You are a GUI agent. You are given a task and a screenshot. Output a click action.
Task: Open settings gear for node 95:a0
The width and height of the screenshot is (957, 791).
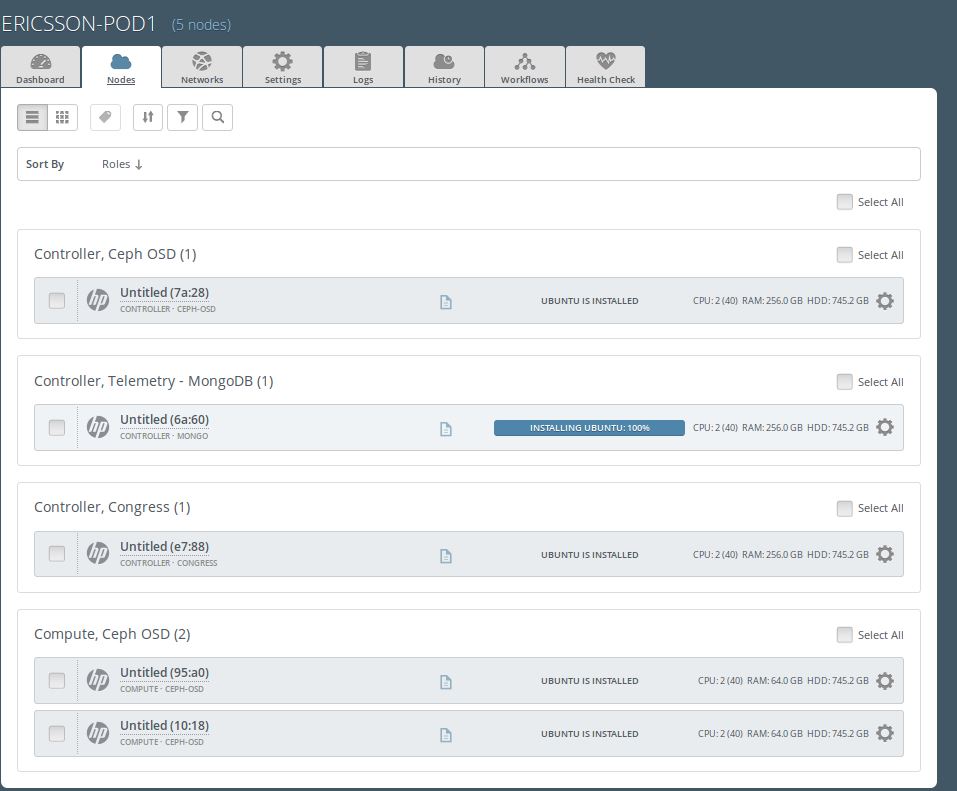[x=884, y=681]
